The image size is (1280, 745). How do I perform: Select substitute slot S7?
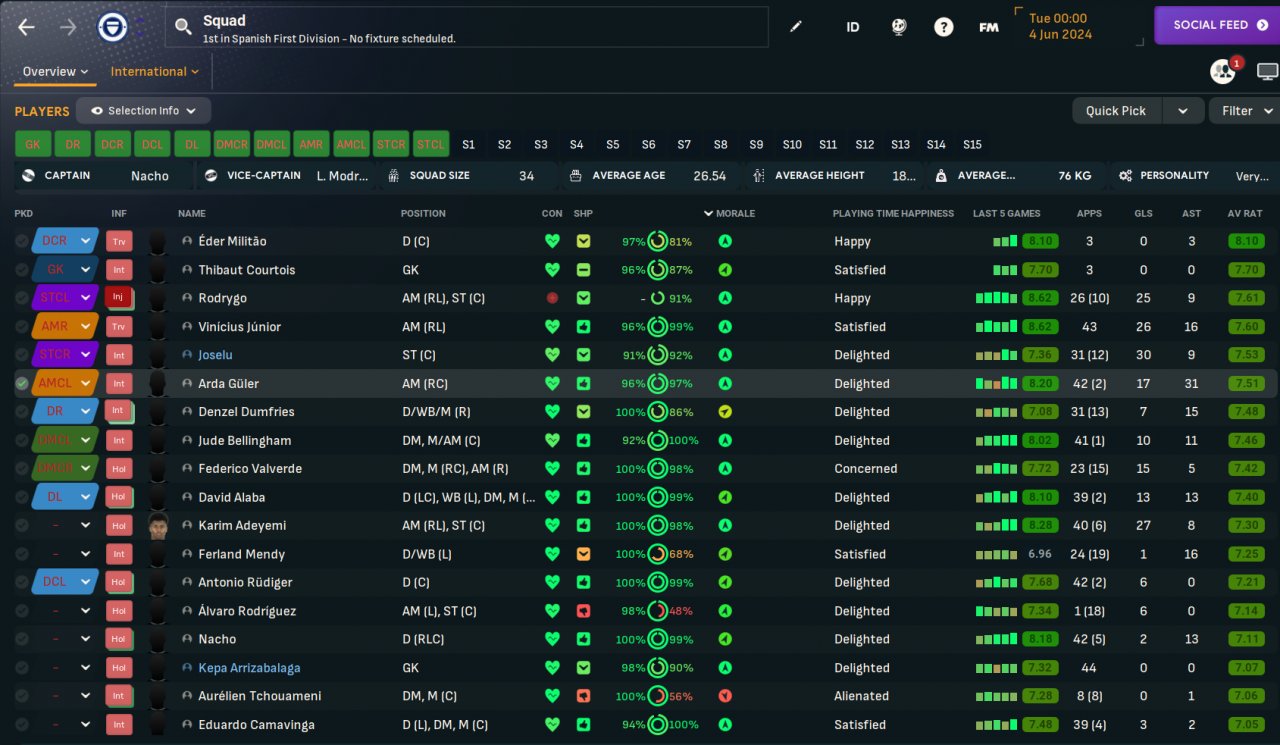coord(684,145)
